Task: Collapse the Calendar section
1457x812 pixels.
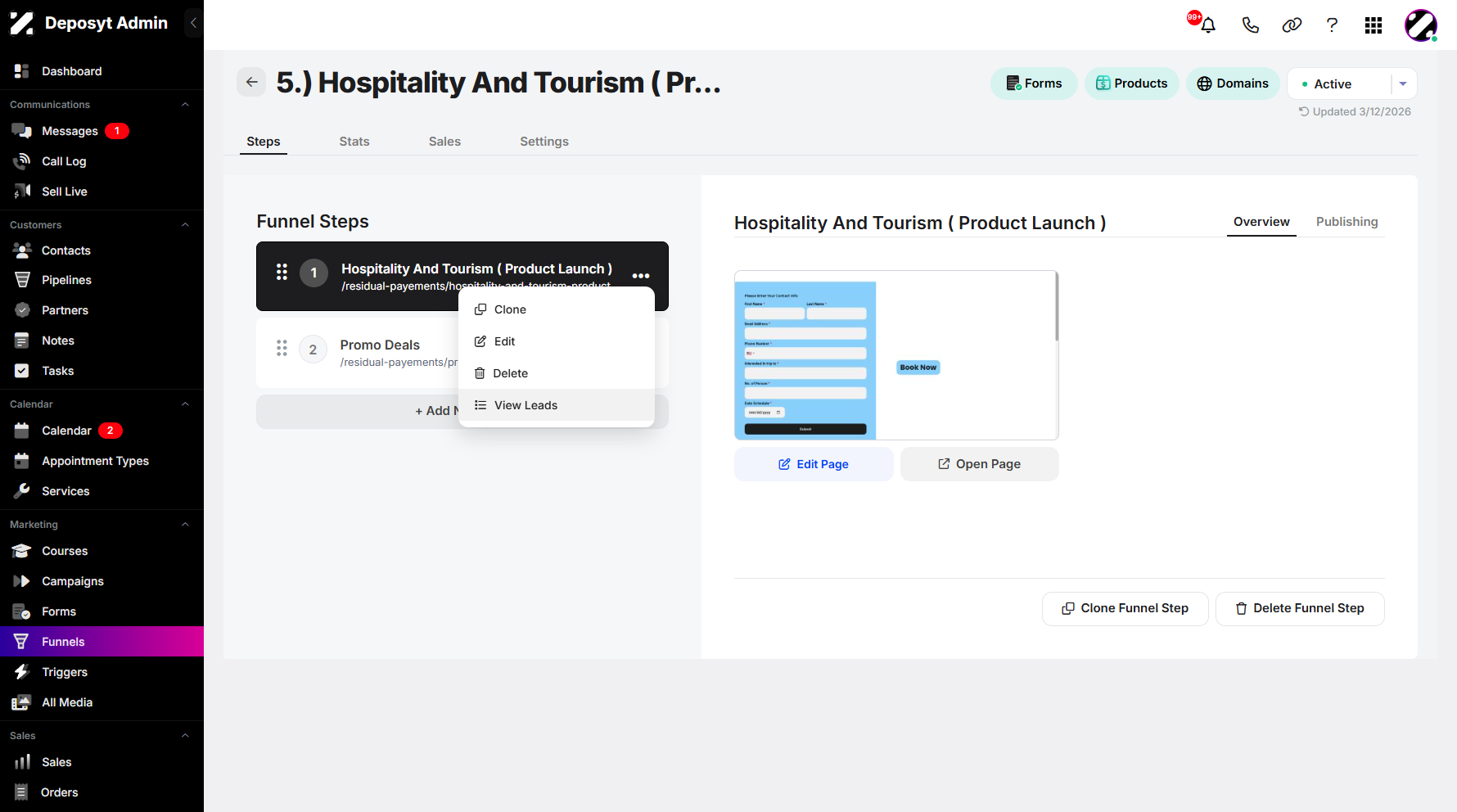Action: pyautogui.click(x=185, y=404)
